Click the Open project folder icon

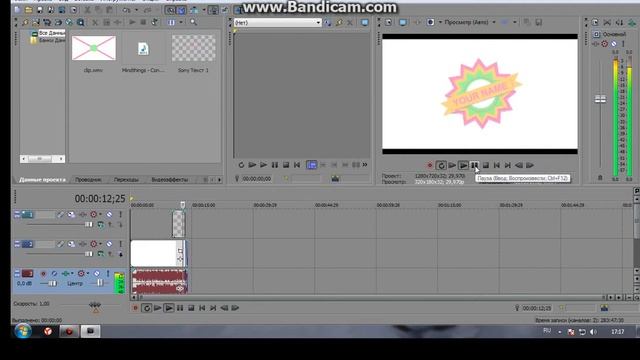[x=28, y=10]
